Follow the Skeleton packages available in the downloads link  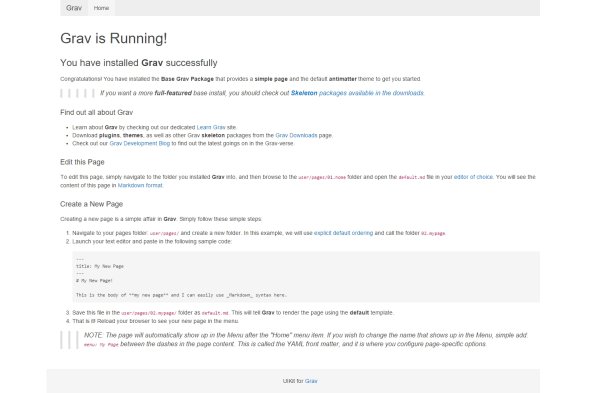click(357, 93)
